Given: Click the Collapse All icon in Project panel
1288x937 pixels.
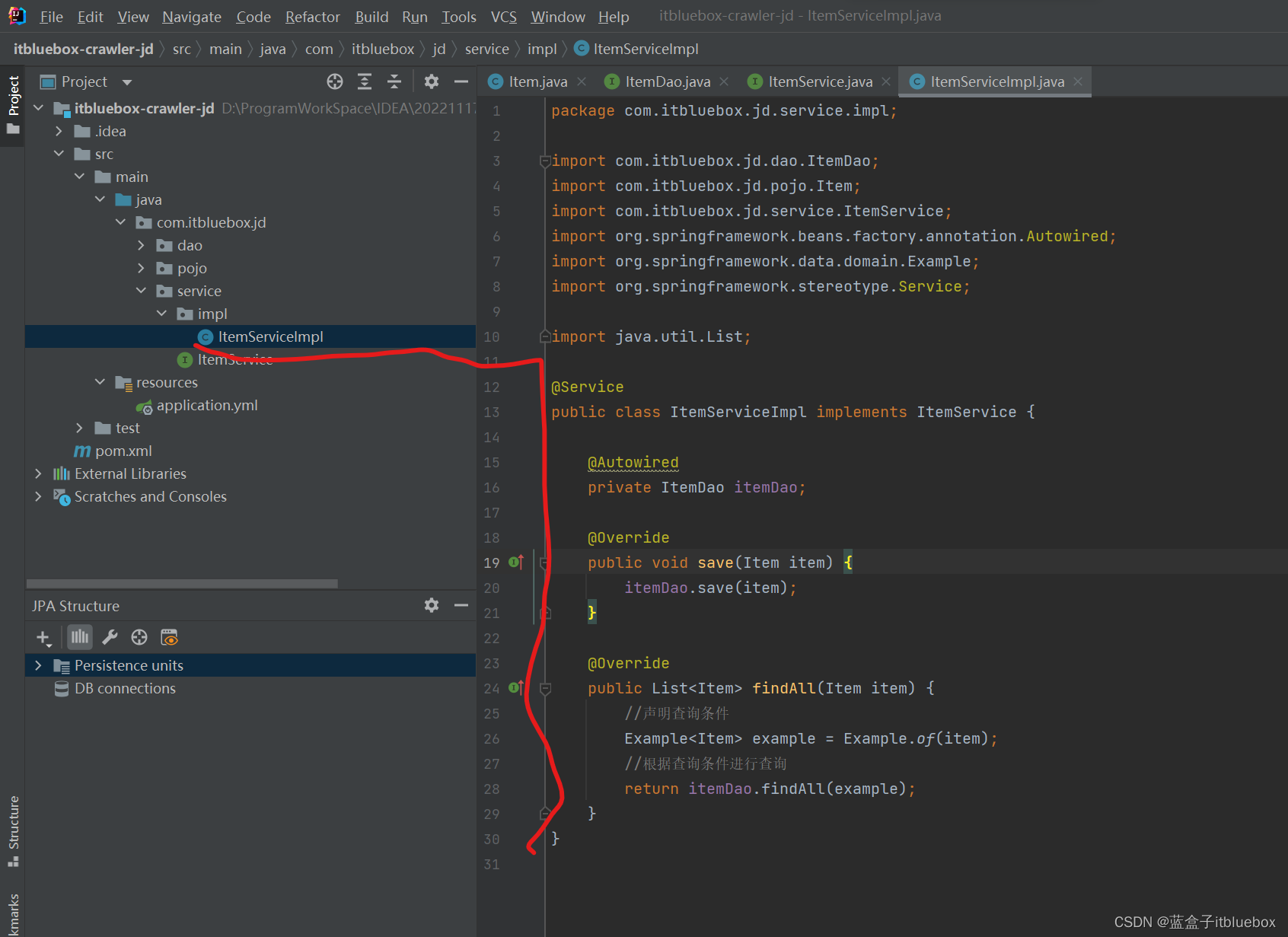Looking at the screenshot, I should [x=394, y=81].
